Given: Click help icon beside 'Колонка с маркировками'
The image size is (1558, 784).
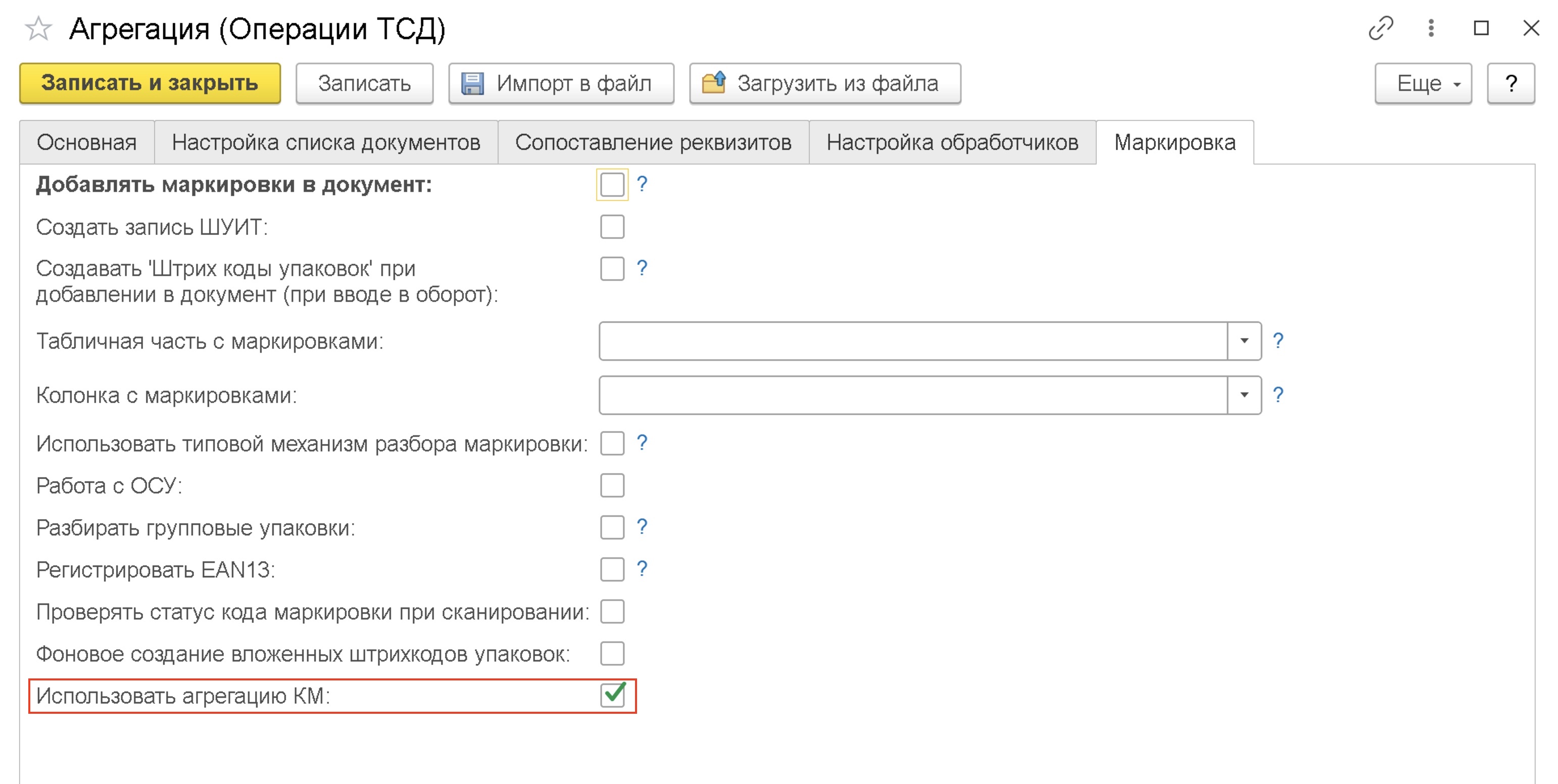Looking at the screenshot, I should pyautogui.click(x=1277, y=395).
